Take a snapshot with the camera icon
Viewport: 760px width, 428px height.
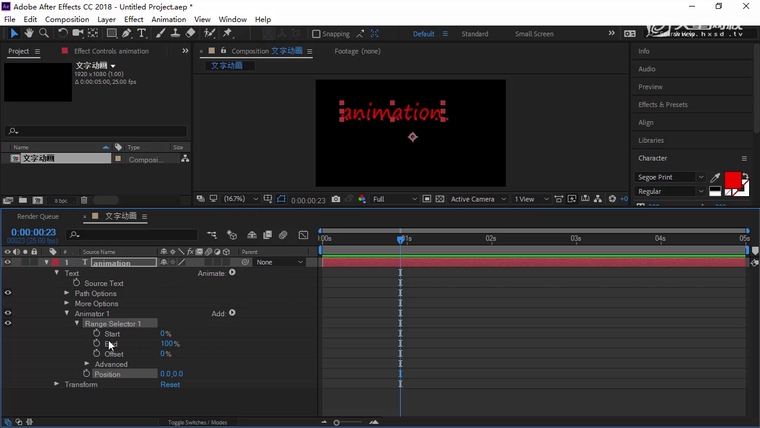click(336, 199)
